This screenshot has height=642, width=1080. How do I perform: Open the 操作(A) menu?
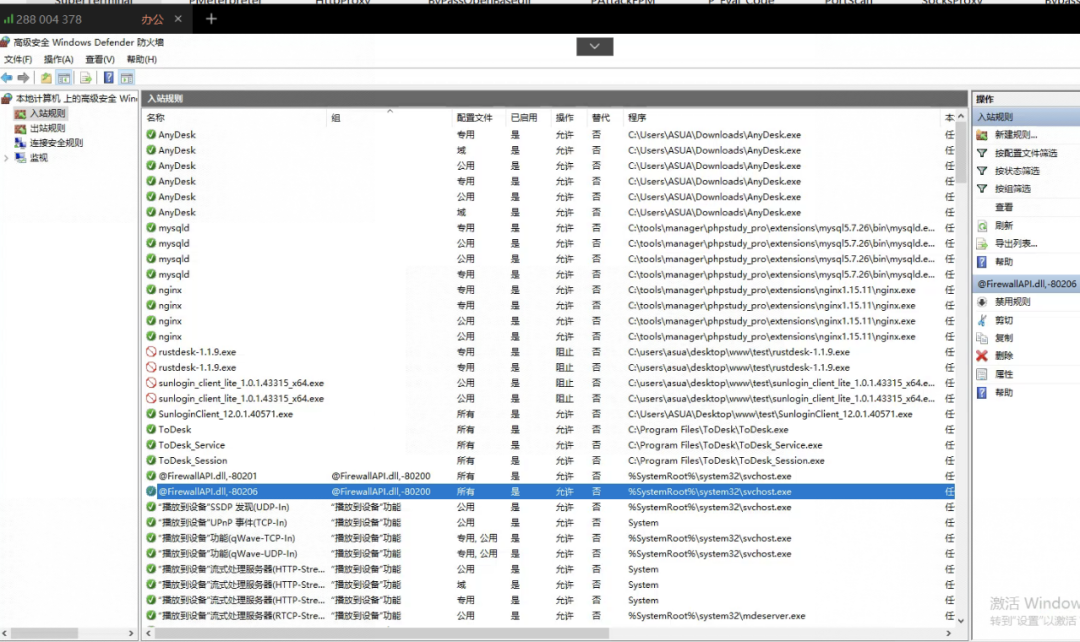[59, 60]
